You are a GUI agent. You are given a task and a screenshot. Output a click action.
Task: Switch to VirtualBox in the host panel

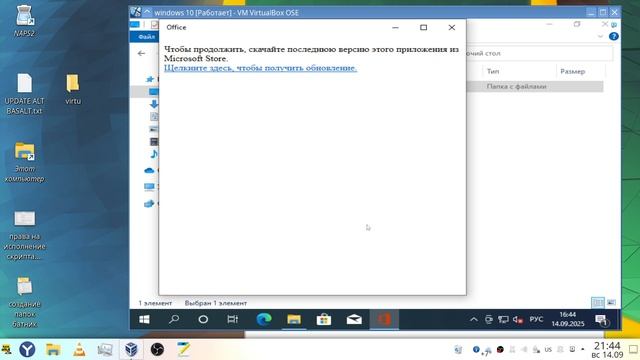131,349
